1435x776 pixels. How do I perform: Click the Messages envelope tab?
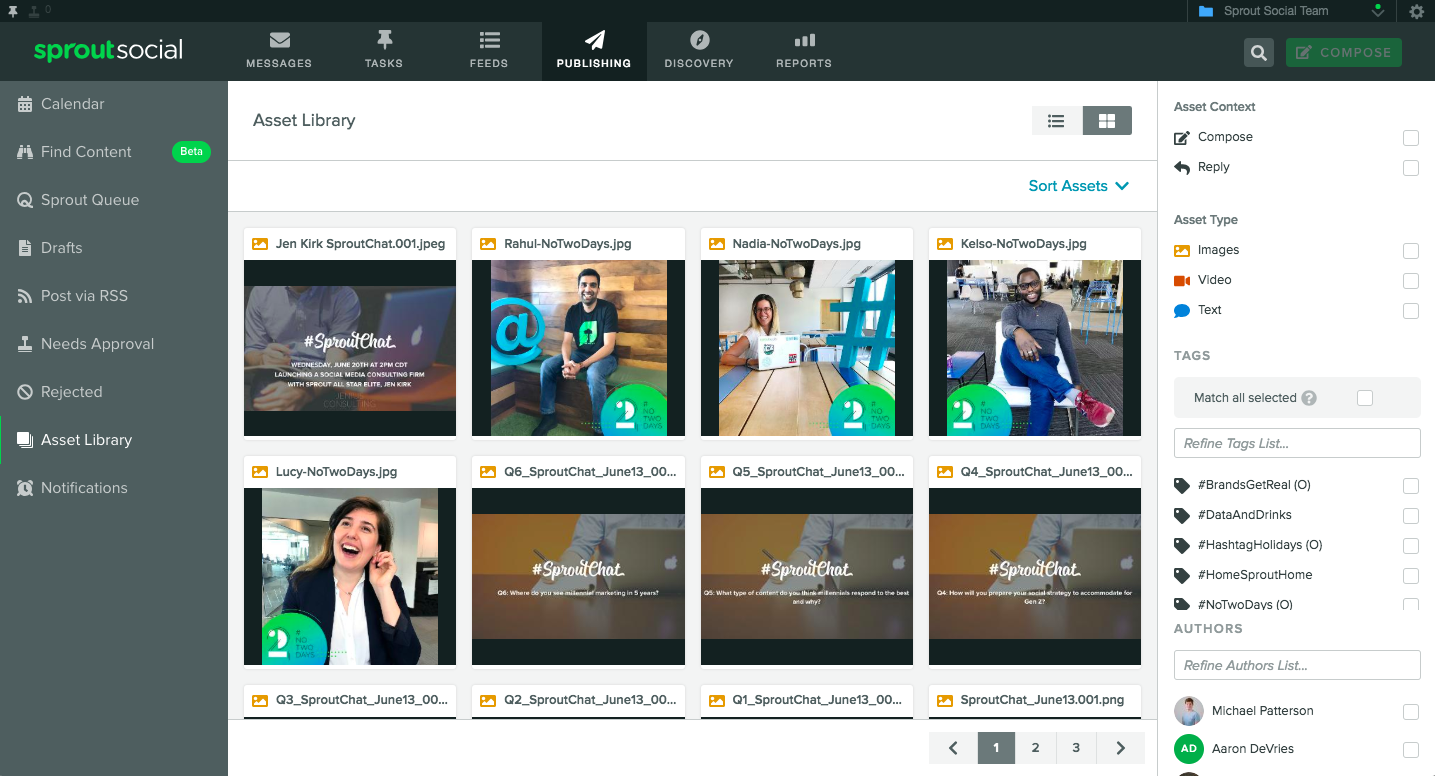click(x=279, y=51)
